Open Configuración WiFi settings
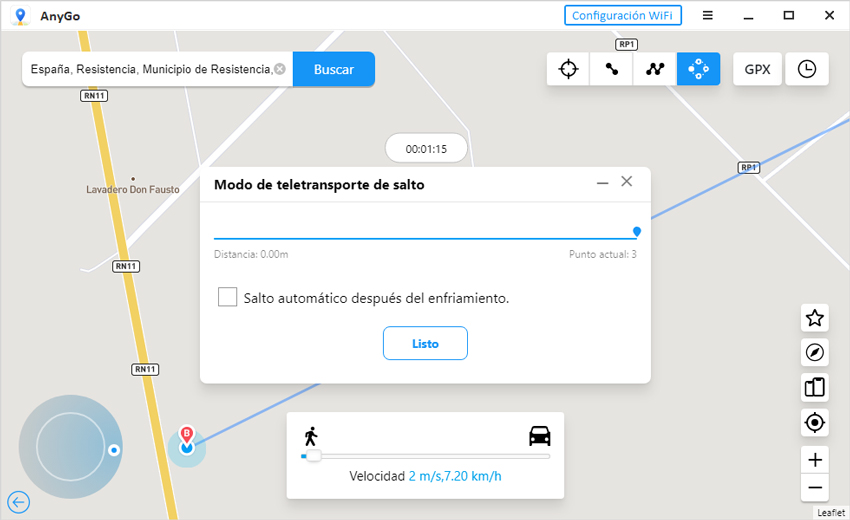This screenshot has width=850, height=520. click(x=623, y=15)
